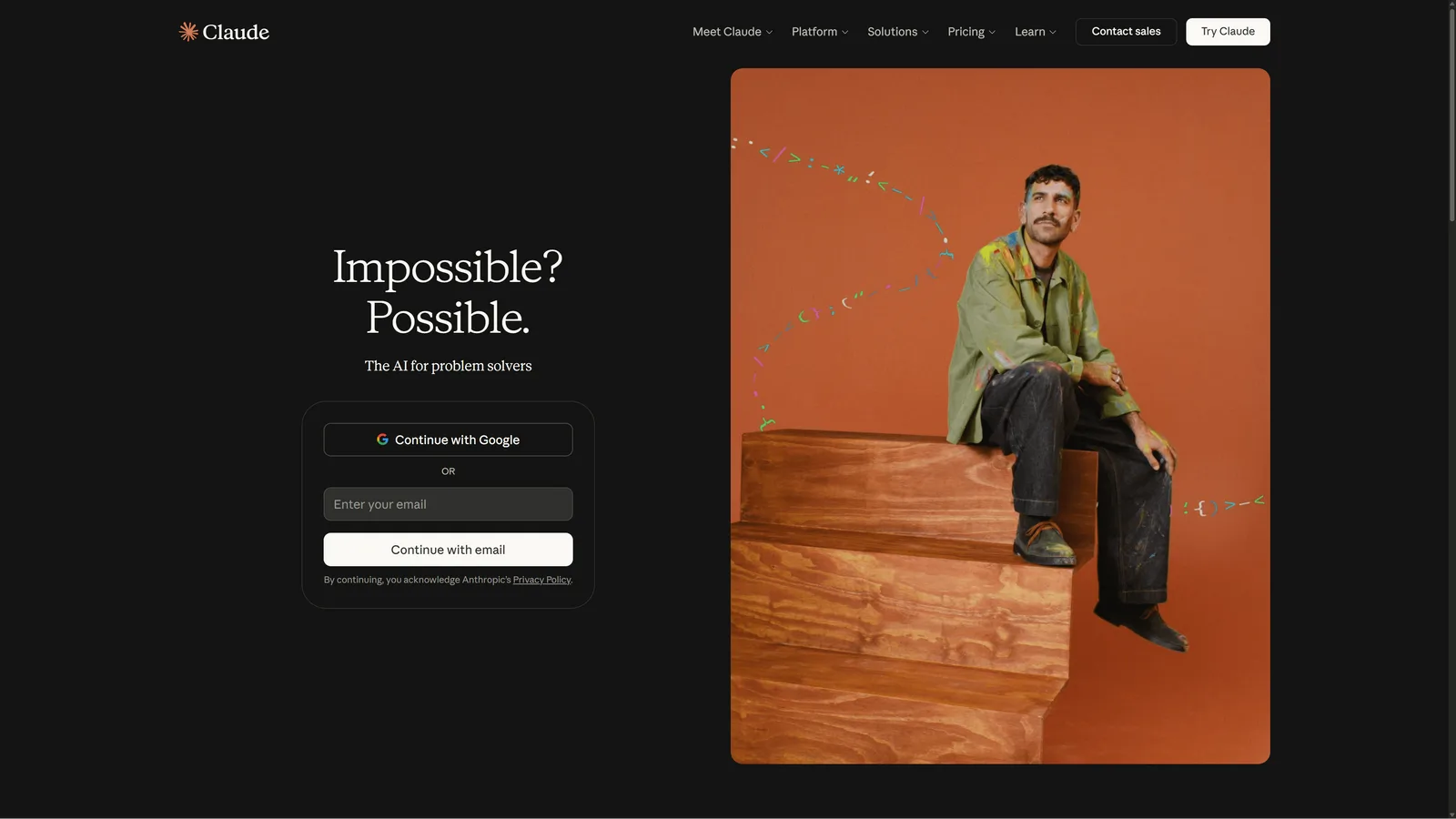Click the Continue with email button
This screenshot has height=819, width=1456.
(x=448, y=550)
